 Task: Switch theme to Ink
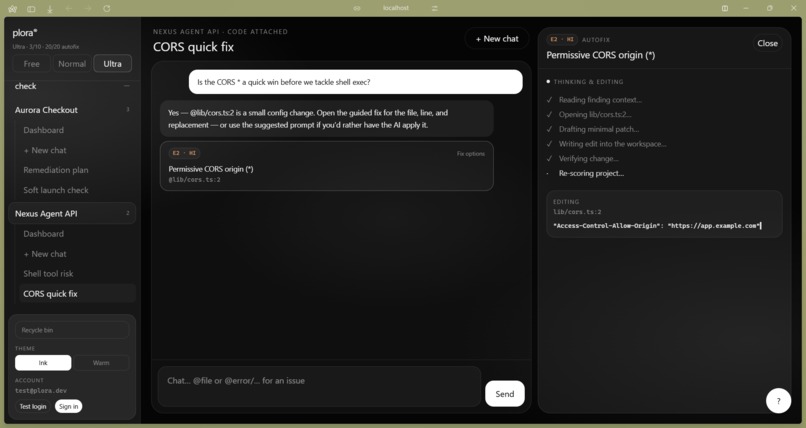[43, 363]
